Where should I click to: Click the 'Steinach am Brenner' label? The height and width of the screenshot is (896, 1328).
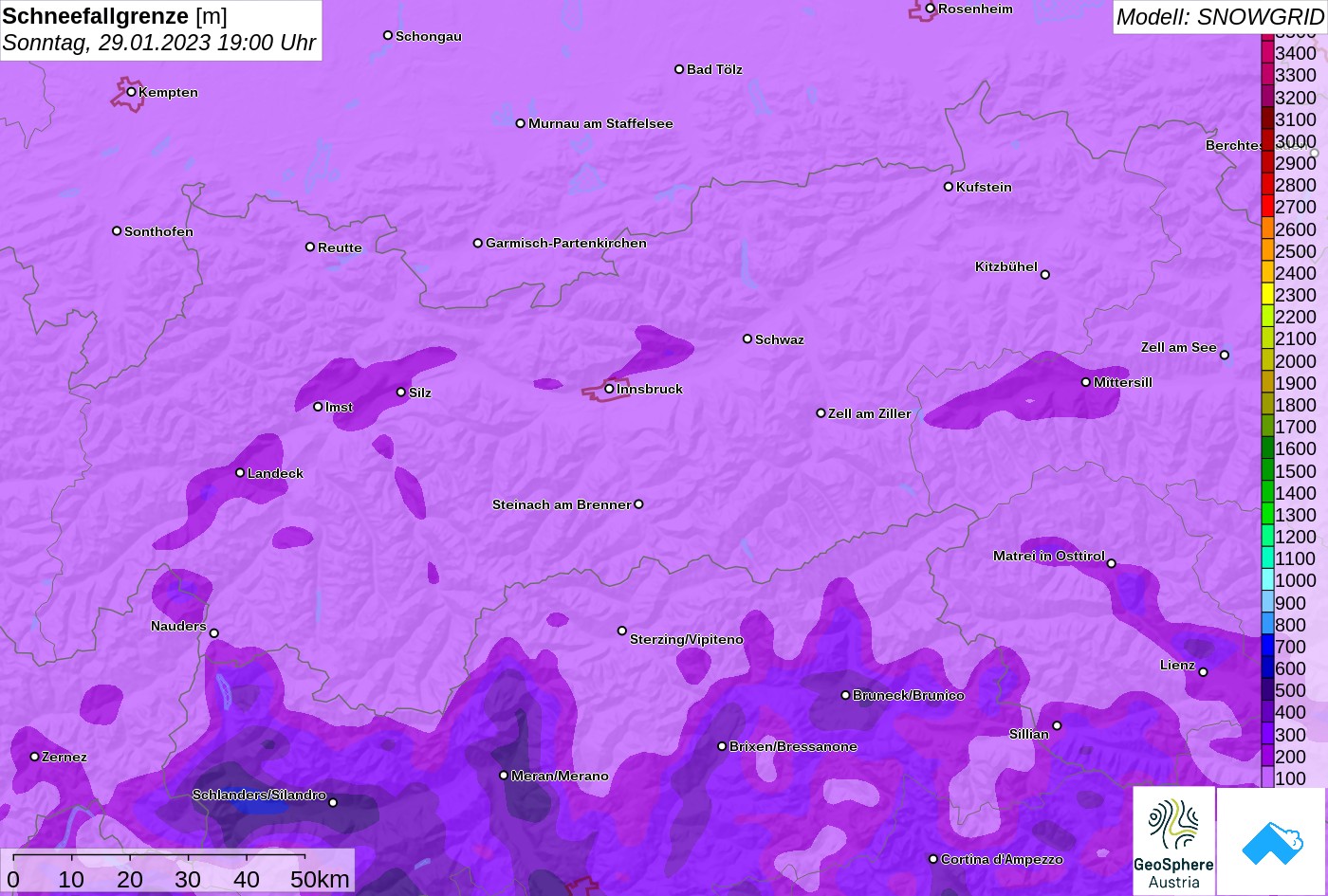pyautogui.click(x=562, y=504)
